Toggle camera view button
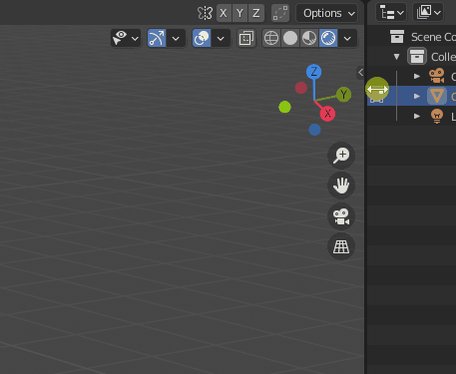The image size is (456, 374). 341,216
